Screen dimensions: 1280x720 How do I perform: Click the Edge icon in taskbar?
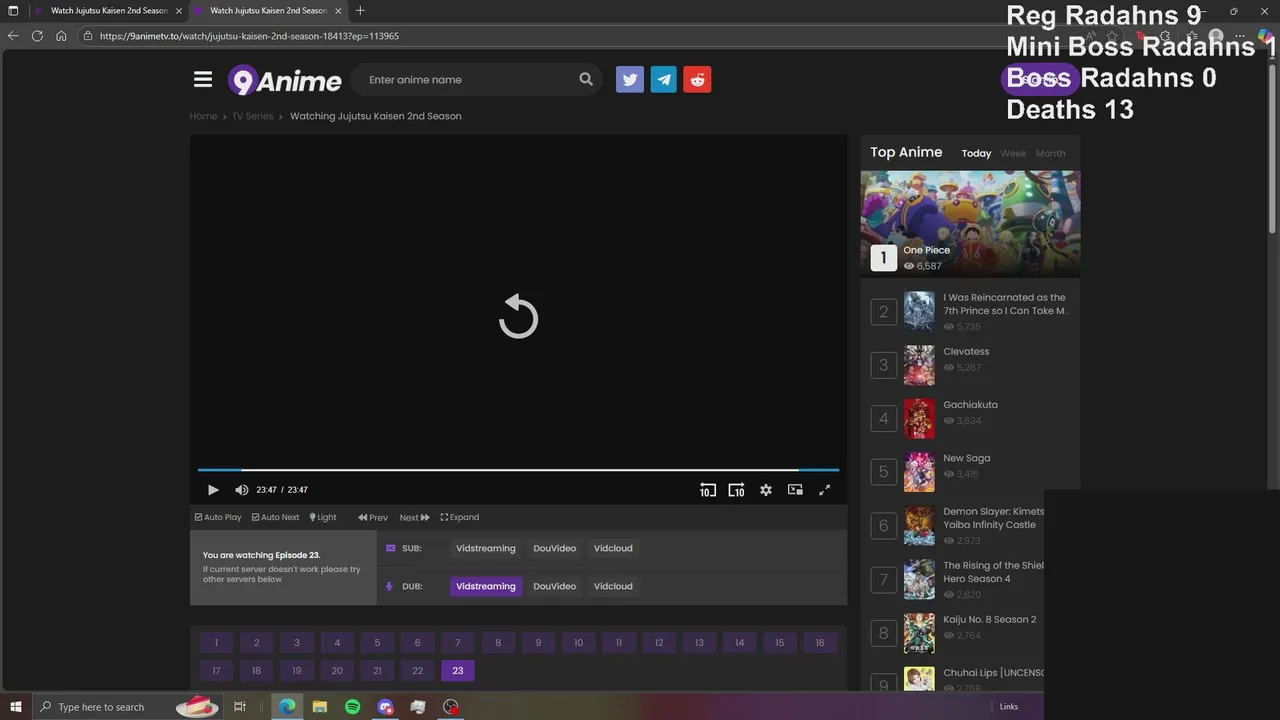point(287,707)
